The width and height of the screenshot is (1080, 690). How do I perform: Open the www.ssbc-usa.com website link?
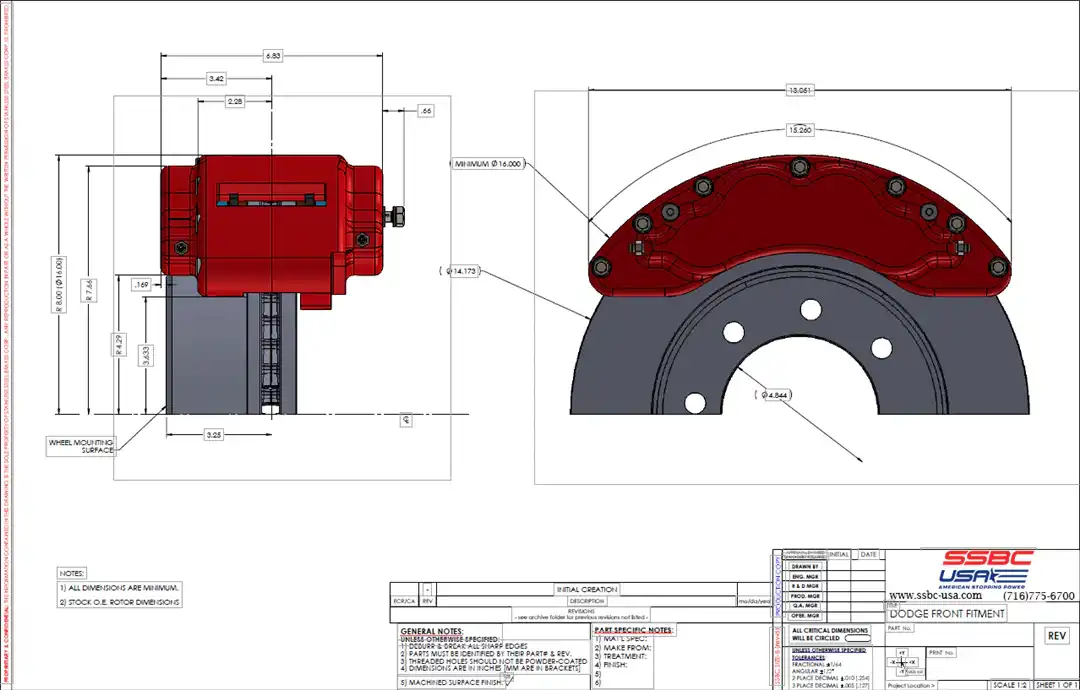click(x=935, y=596)
